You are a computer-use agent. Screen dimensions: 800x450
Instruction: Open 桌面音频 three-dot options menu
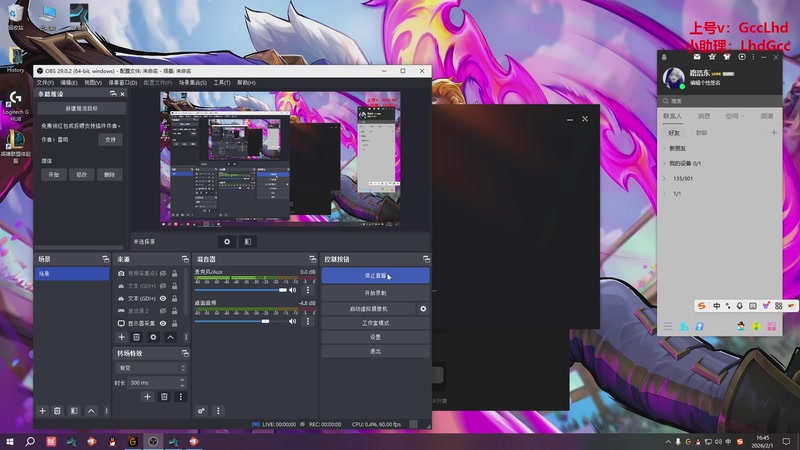308,321
